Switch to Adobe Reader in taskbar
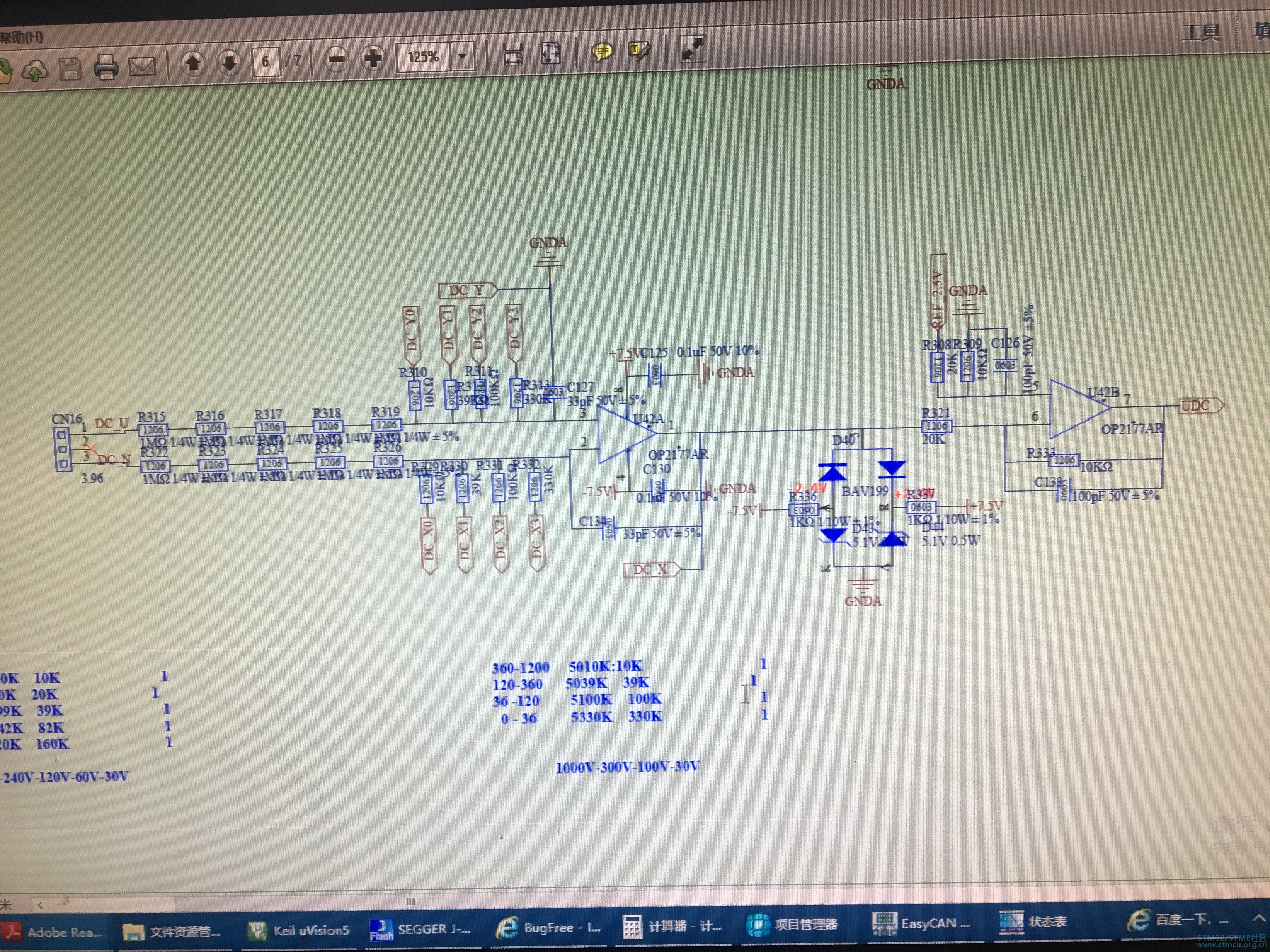Screen dimensions: 1270x952 point(54,932)
